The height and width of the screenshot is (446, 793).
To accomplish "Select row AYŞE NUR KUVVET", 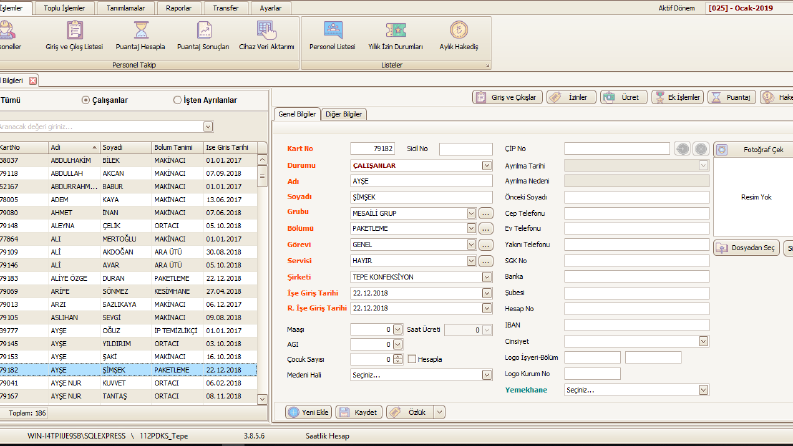I will [x=128, y=383].
